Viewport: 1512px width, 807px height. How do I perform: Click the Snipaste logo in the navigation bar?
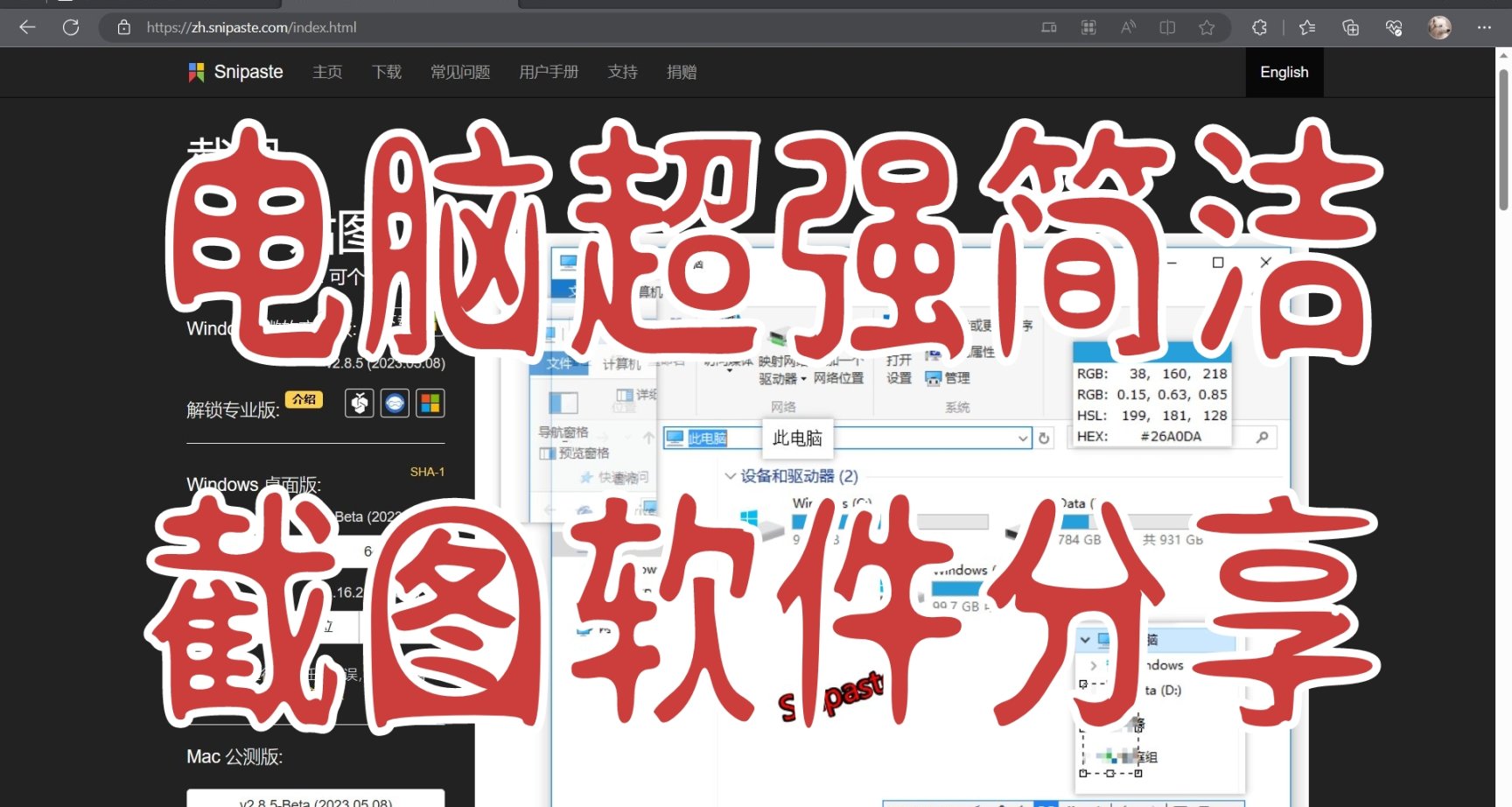[235, 72]
